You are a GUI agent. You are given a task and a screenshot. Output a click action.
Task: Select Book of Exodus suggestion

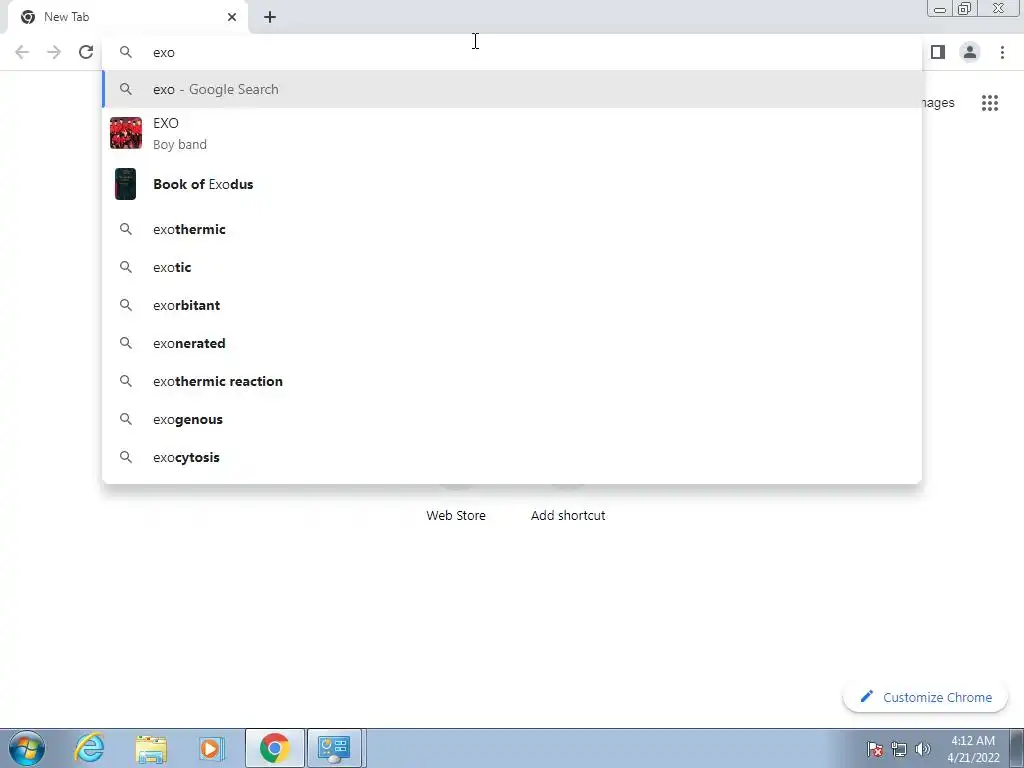[x=512, y=184]
